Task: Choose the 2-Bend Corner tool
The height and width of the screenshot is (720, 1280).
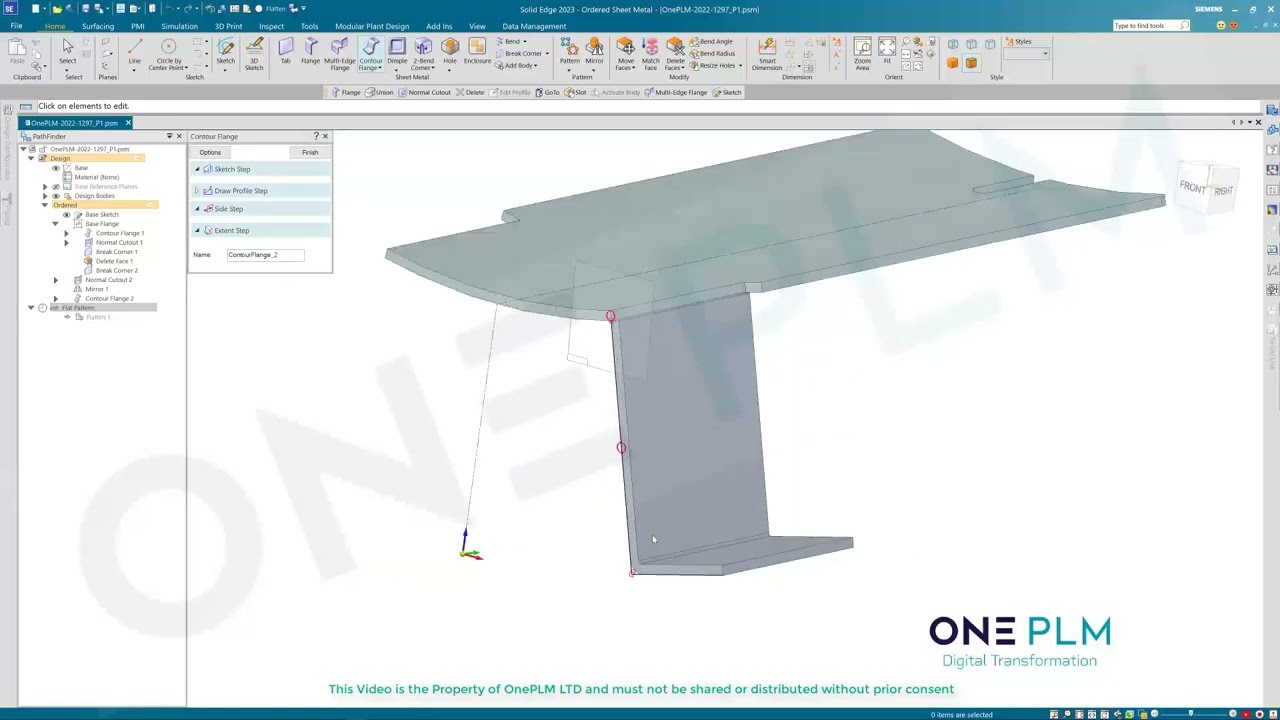Action: [x=424, y=54]
